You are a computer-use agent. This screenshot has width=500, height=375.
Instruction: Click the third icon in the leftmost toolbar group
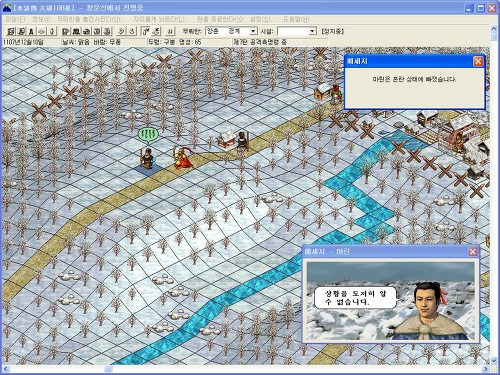31,31
